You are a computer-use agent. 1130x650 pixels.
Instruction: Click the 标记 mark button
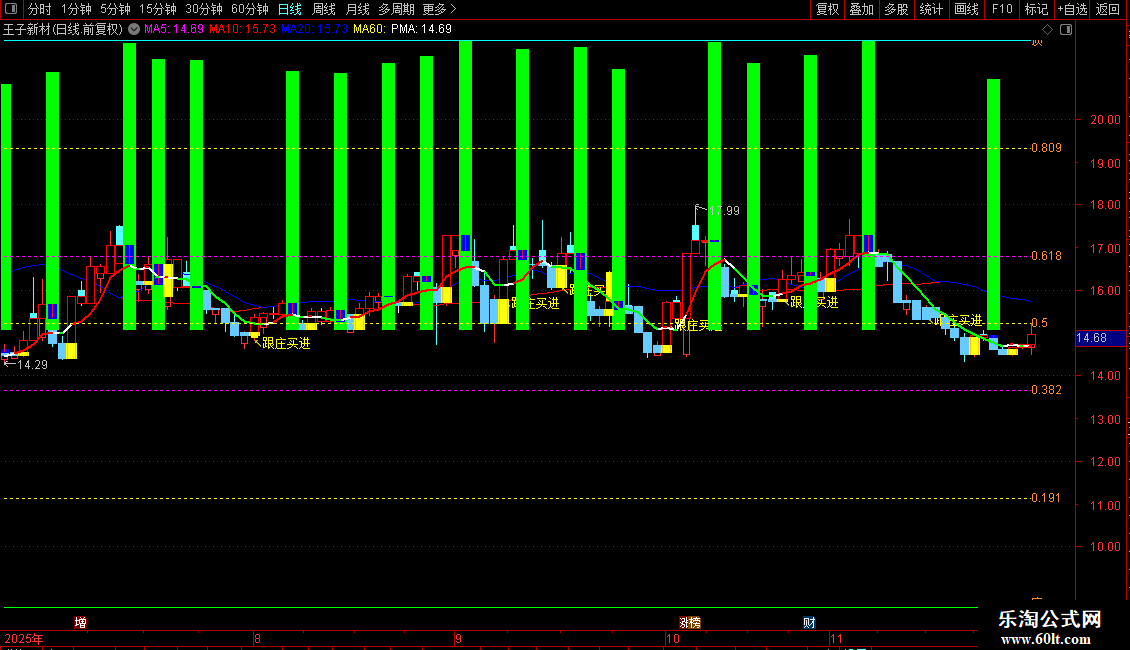pyautogui.click(x=1036, y=9)
